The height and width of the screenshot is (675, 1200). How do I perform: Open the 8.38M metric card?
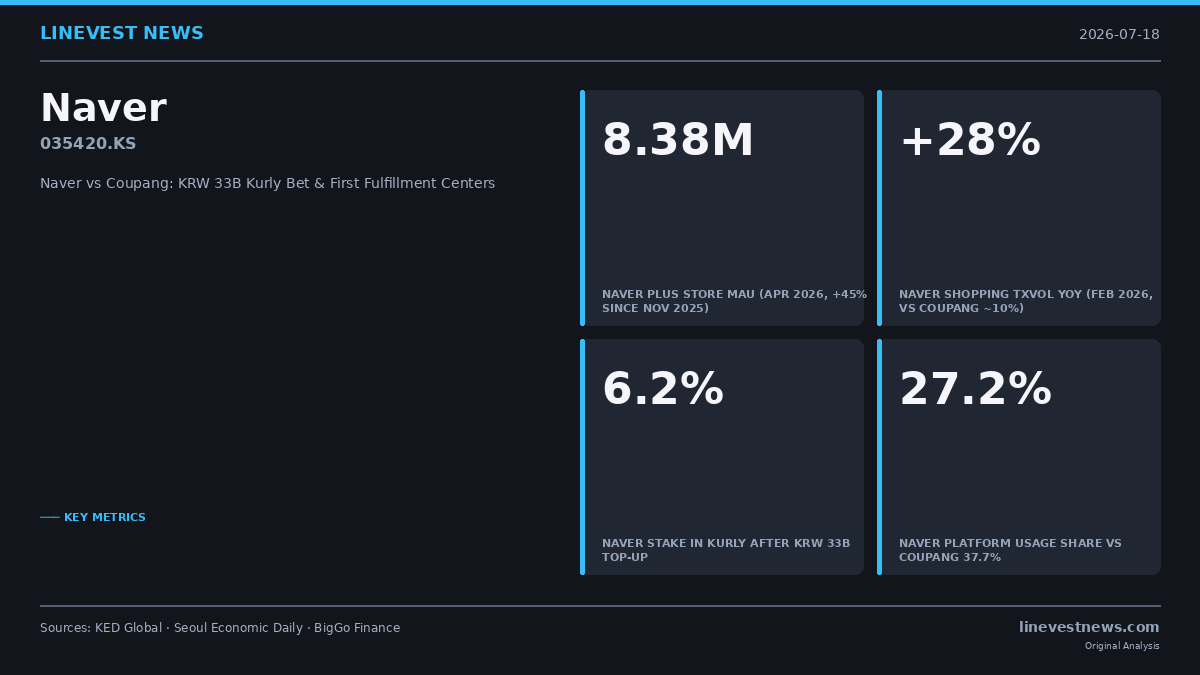pyautogui.click(x=722, y=208)
